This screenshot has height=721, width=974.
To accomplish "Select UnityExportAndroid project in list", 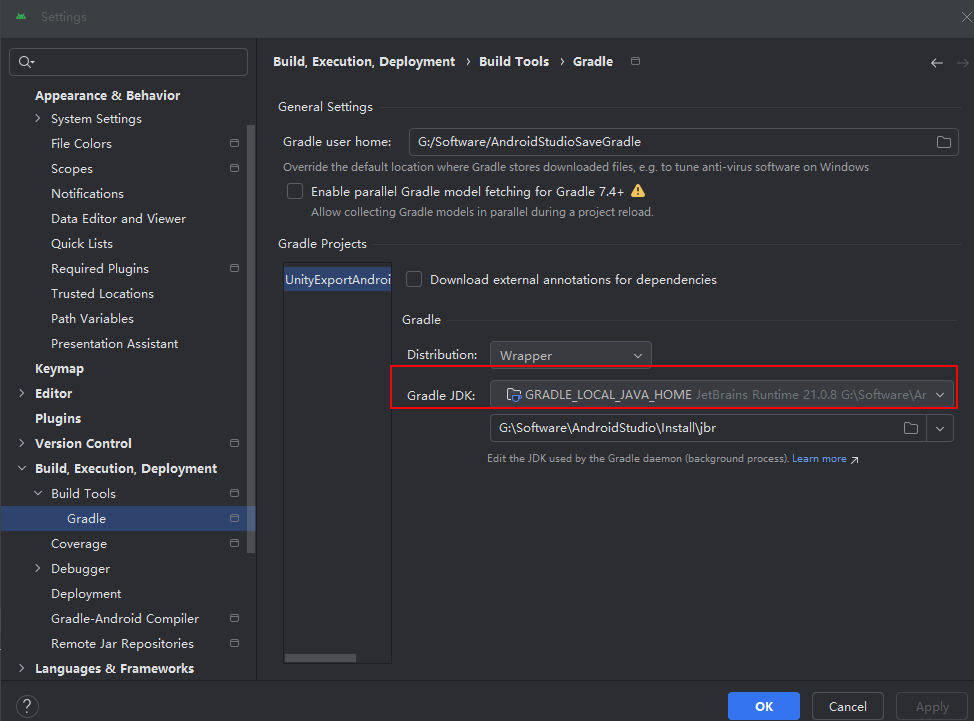I will click(337, 279).
